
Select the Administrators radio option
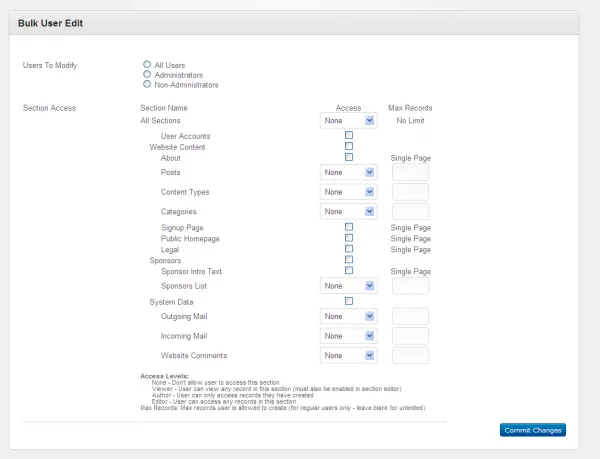pos(147,74)
